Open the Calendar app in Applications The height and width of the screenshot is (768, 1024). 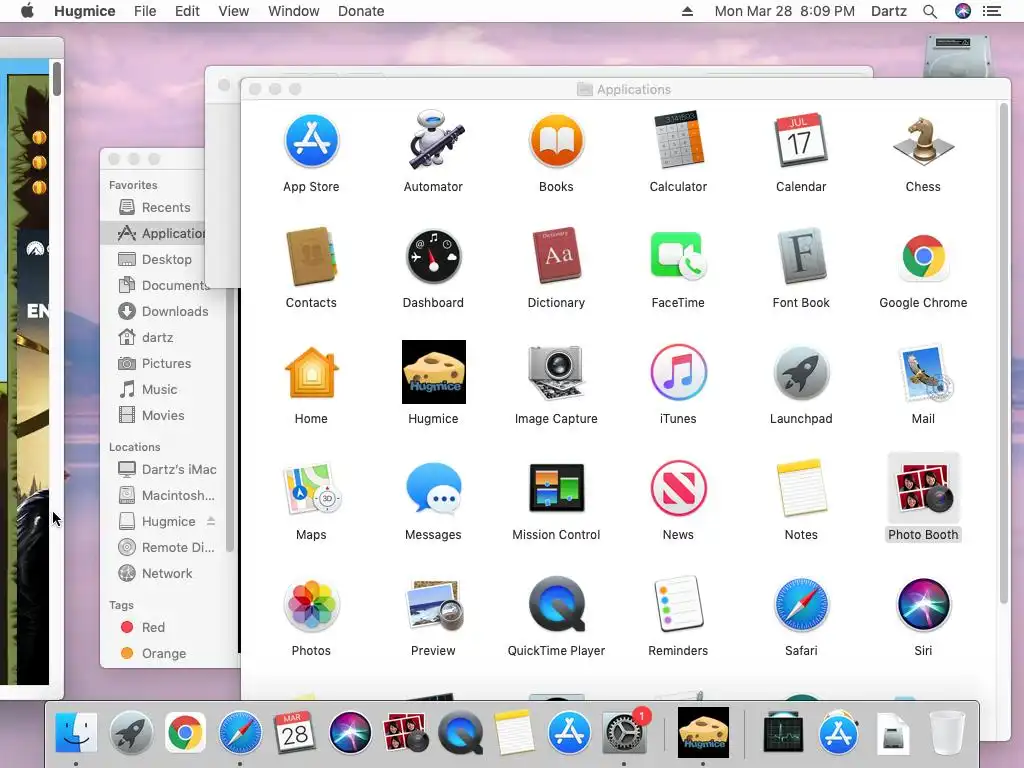[x=801, y=140]
